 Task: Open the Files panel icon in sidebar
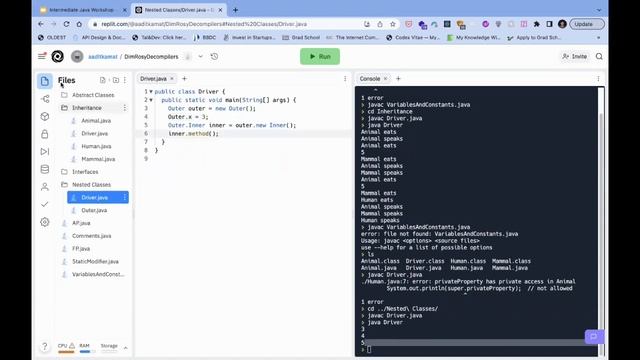44,81
